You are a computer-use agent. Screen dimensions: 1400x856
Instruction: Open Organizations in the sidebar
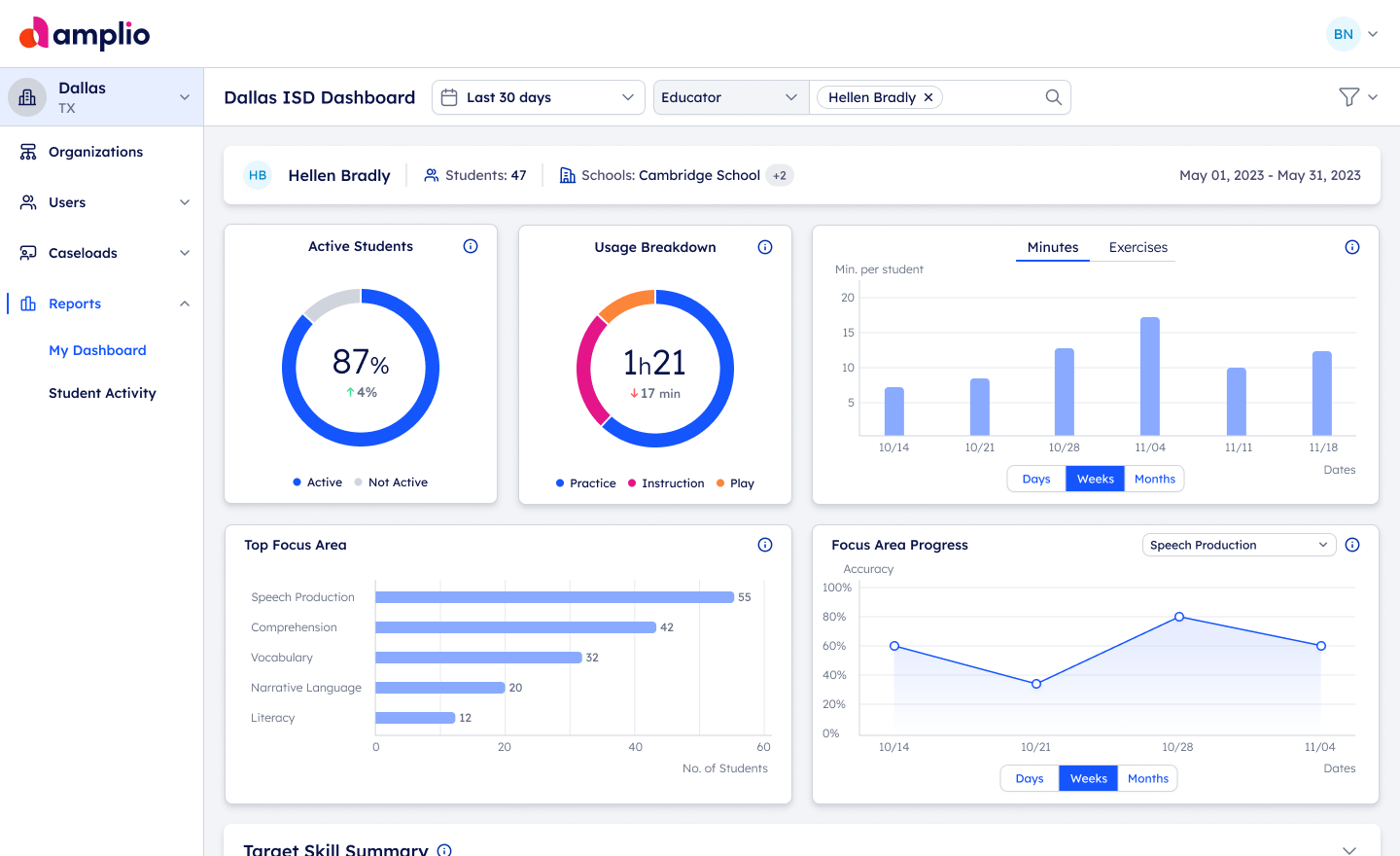coord(95,152)
